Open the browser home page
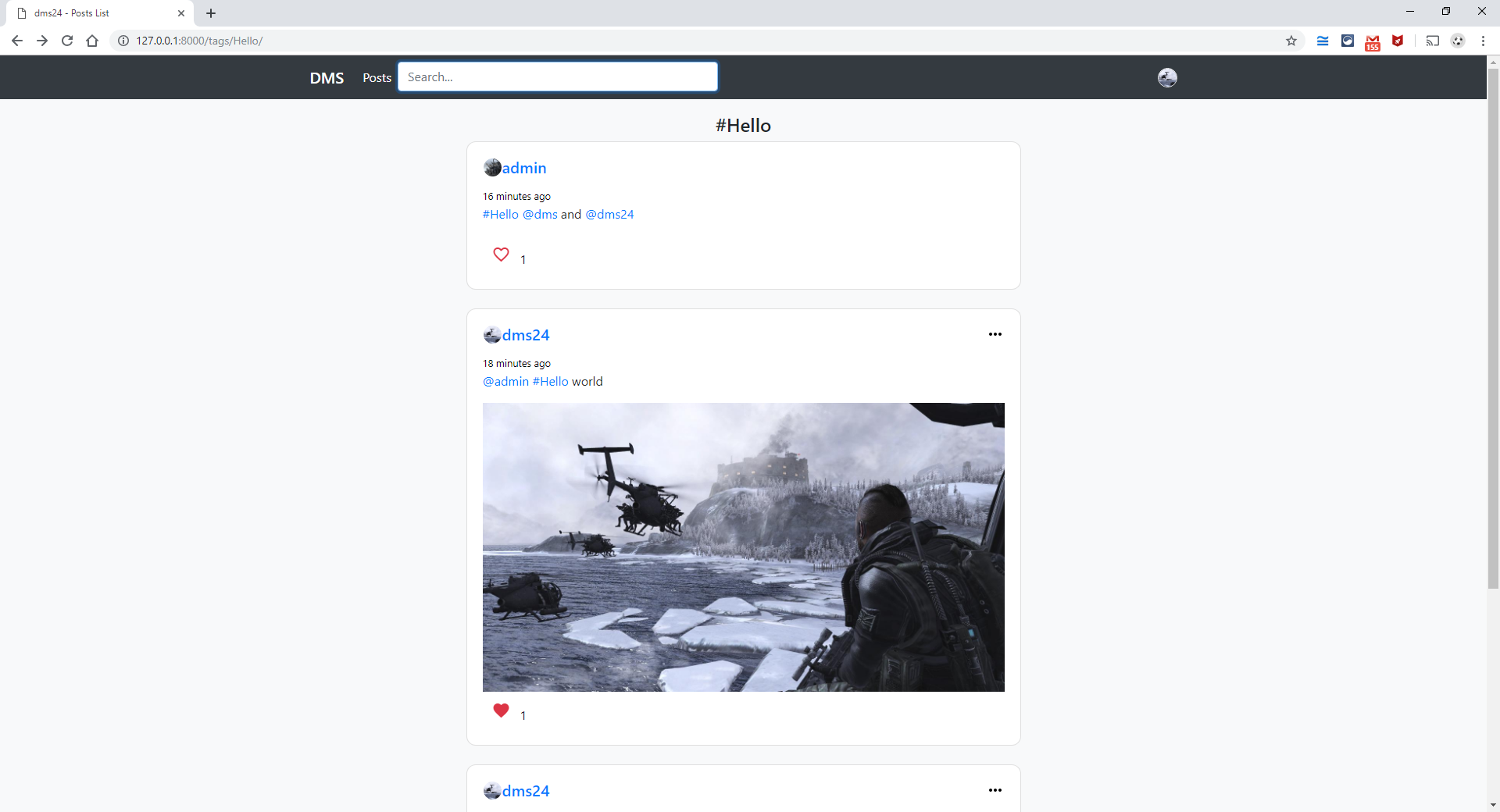This screenshot has height=812, width=1500. click(92, 41)
